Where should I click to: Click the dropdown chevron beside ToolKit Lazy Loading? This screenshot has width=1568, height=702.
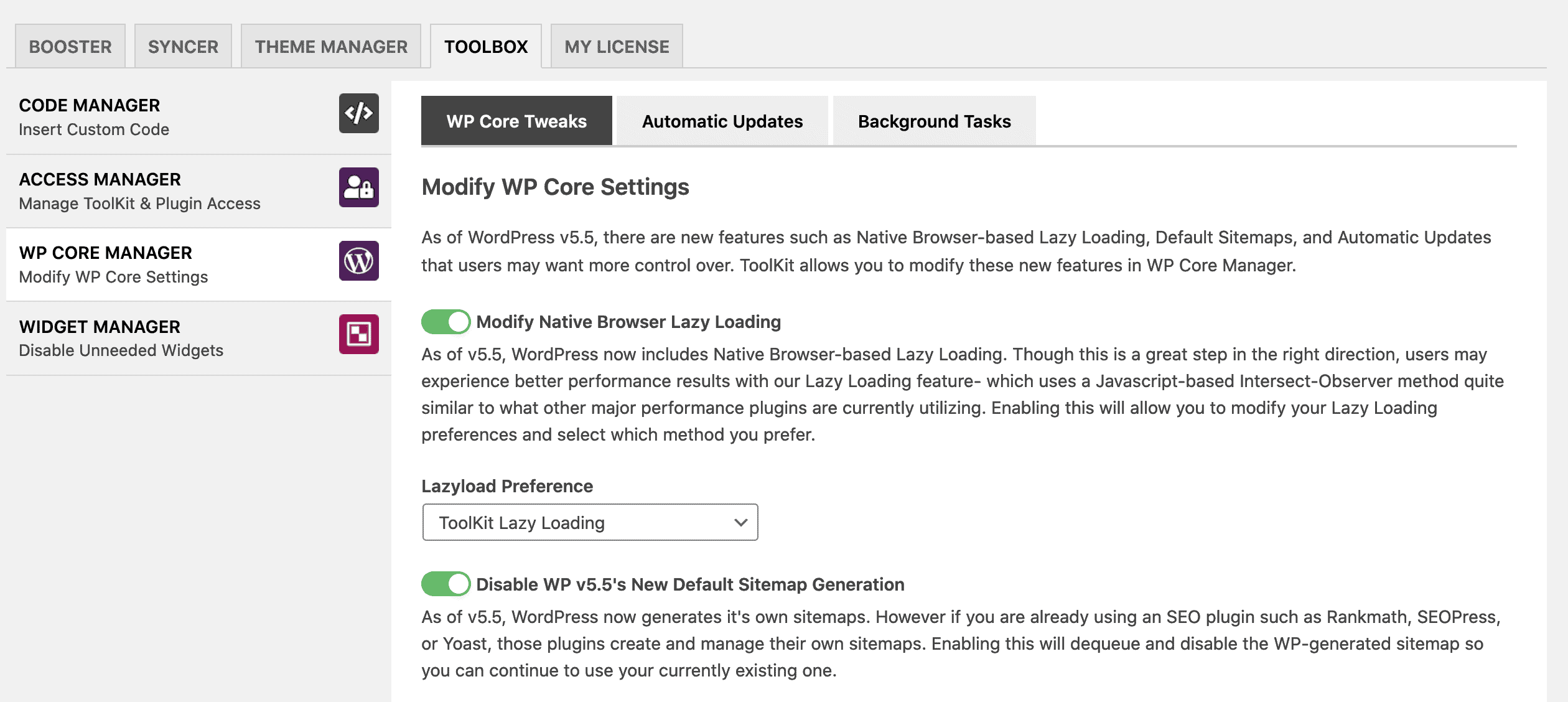pos(740,522)
